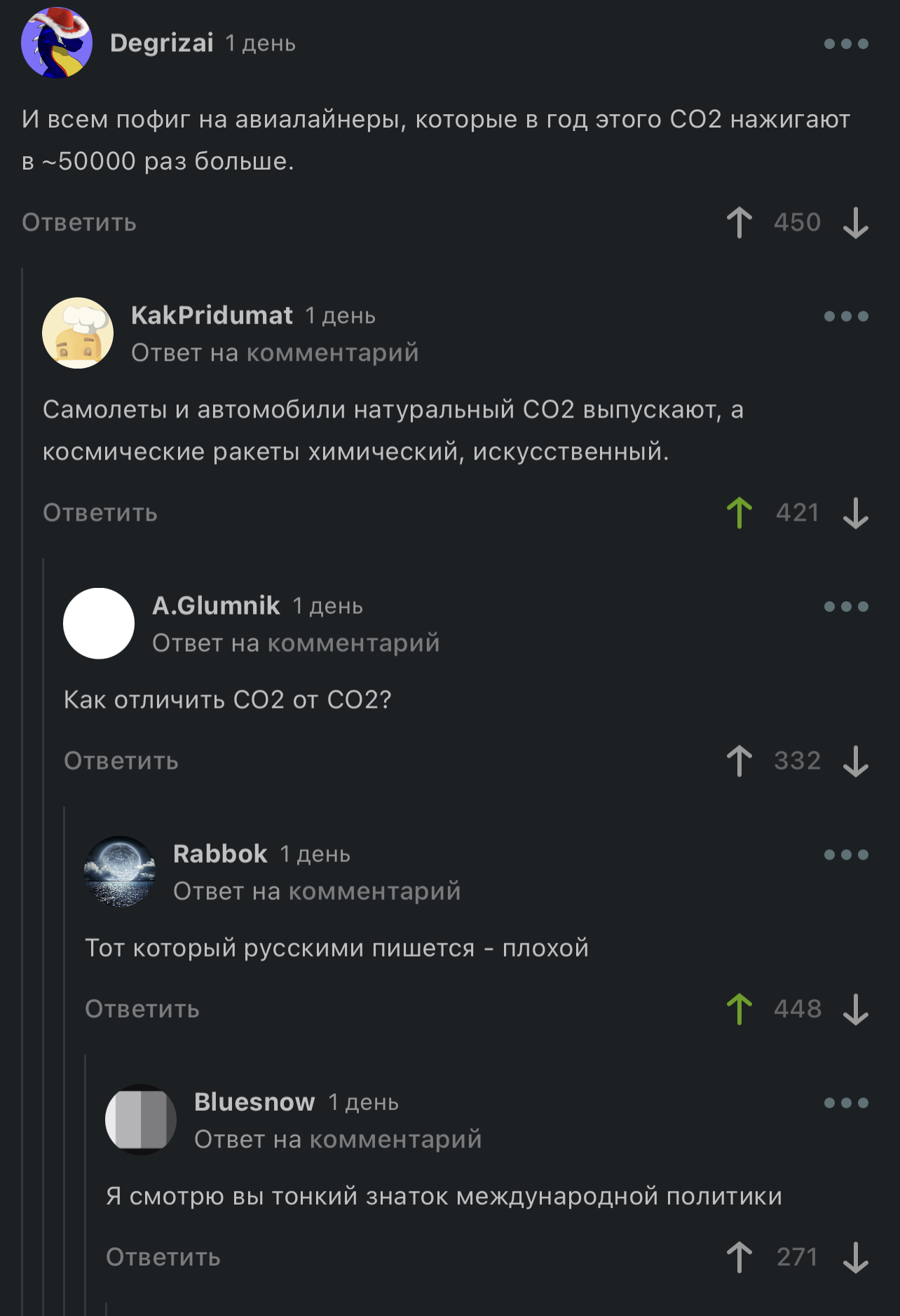Upvote A.Glumnik's CO2 question
900x1316 pixels.
(x=739, y=761)
